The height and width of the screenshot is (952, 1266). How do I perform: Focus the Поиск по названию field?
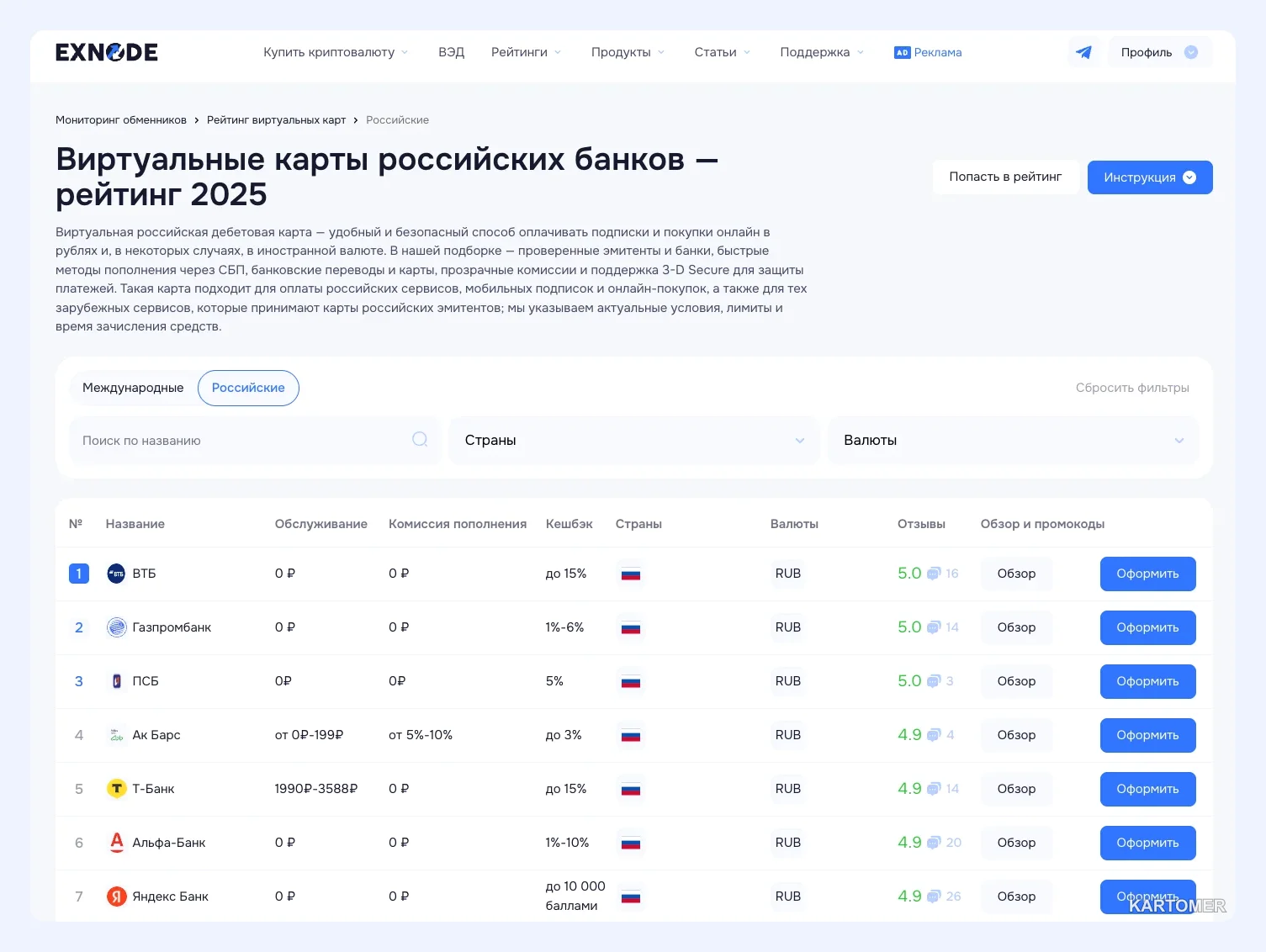pos(256,441)
